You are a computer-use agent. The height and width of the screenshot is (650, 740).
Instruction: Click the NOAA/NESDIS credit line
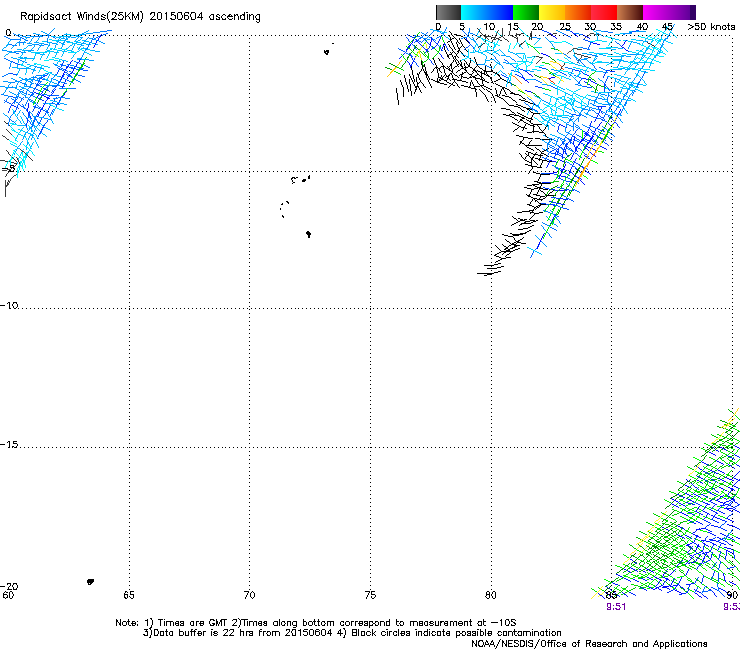(x=589, y=644)
